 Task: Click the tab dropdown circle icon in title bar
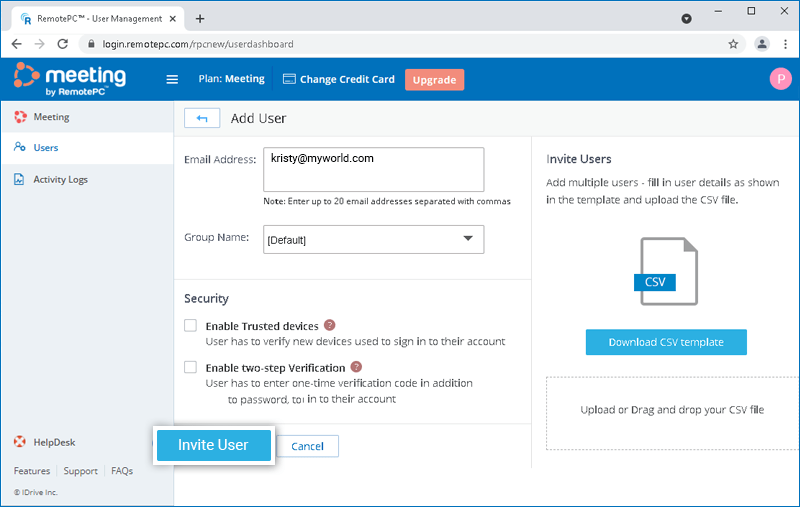click(687, 19)
